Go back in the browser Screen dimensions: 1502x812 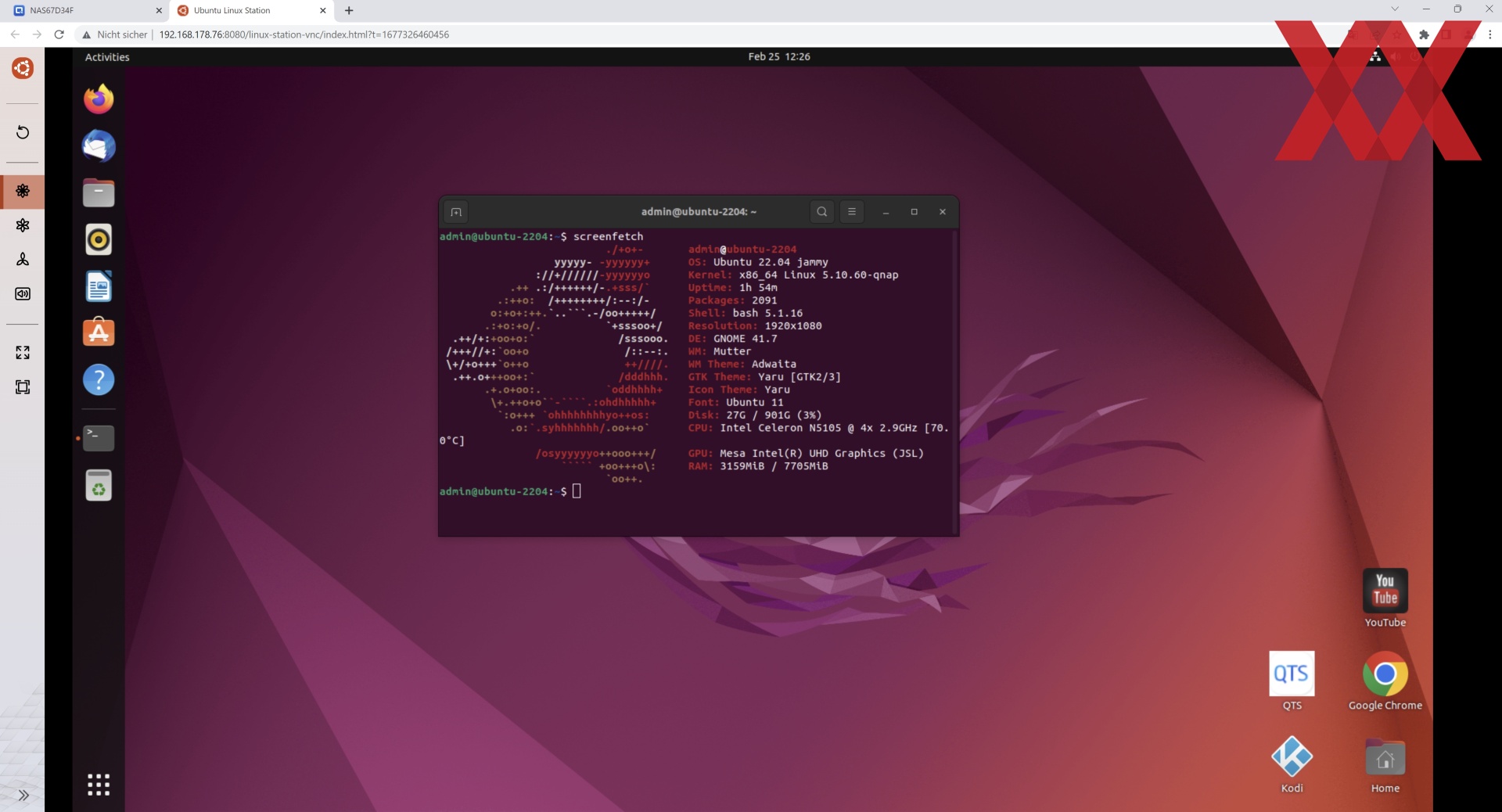tap(15, 34)
